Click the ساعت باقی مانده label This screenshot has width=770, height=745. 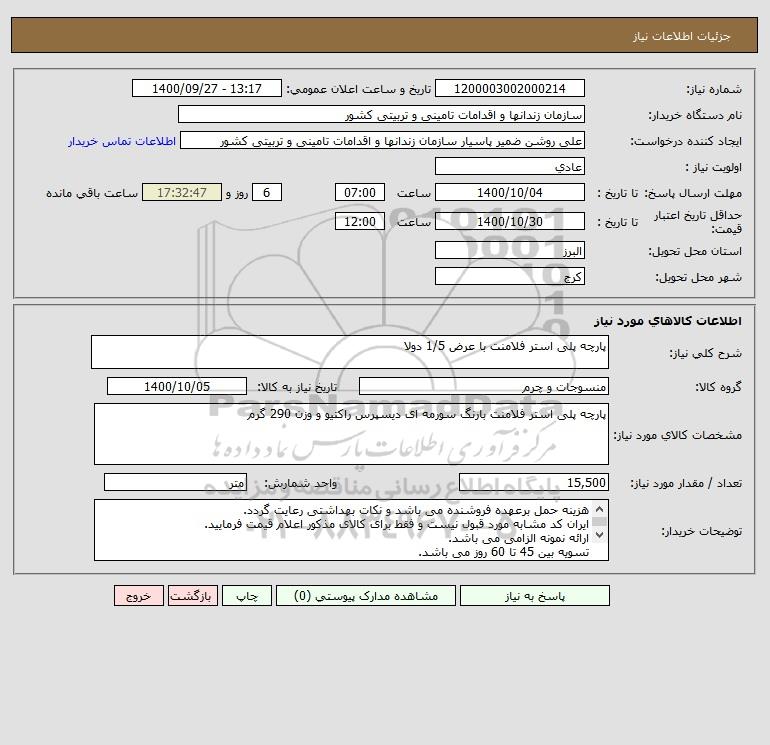[x=92, y=193]
